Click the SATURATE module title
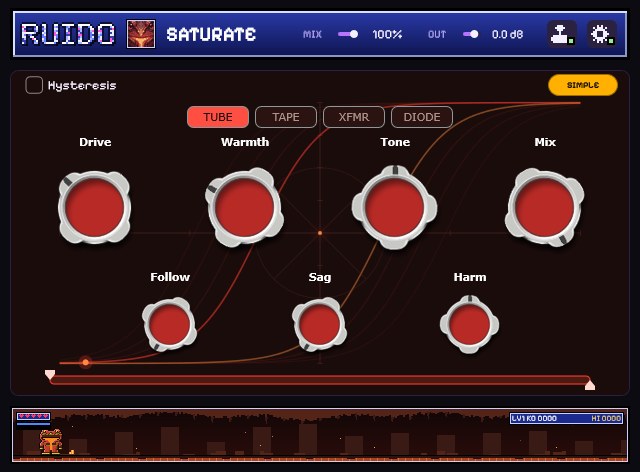The image size is (640, 472). (211, 34)
